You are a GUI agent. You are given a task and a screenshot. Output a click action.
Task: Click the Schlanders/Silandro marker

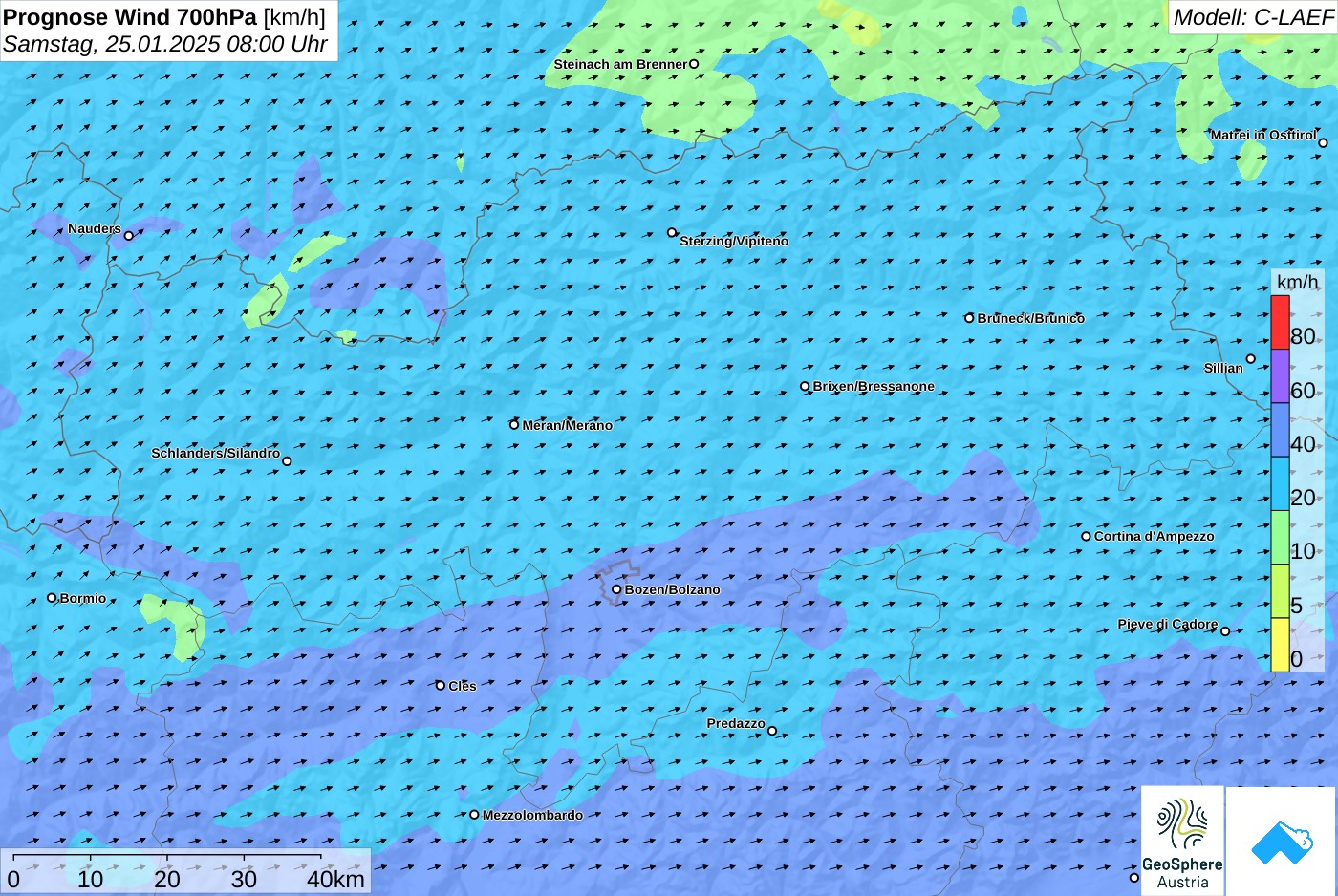coord(287,461)
